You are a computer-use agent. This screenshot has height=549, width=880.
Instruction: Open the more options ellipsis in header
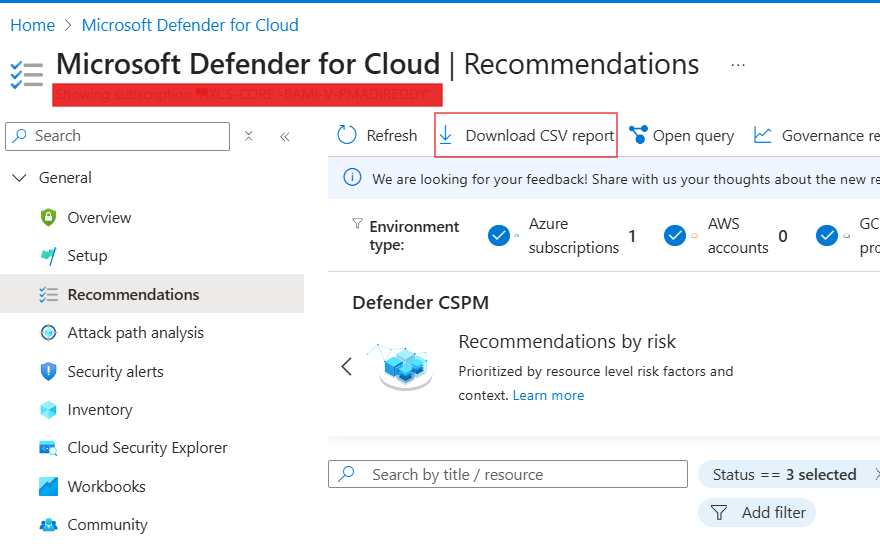click(738, 65)
